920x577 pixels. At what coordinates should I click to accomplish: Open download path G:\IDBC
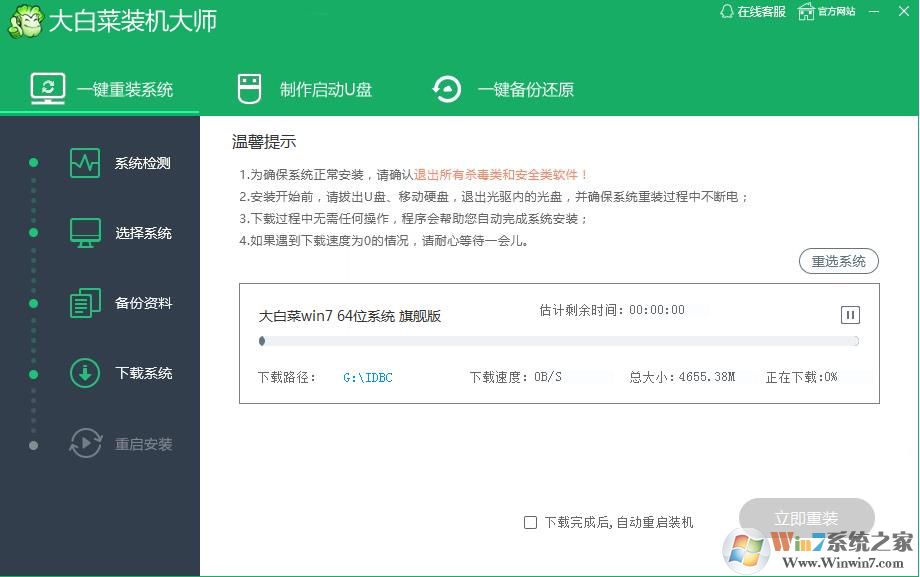point(368,377)
